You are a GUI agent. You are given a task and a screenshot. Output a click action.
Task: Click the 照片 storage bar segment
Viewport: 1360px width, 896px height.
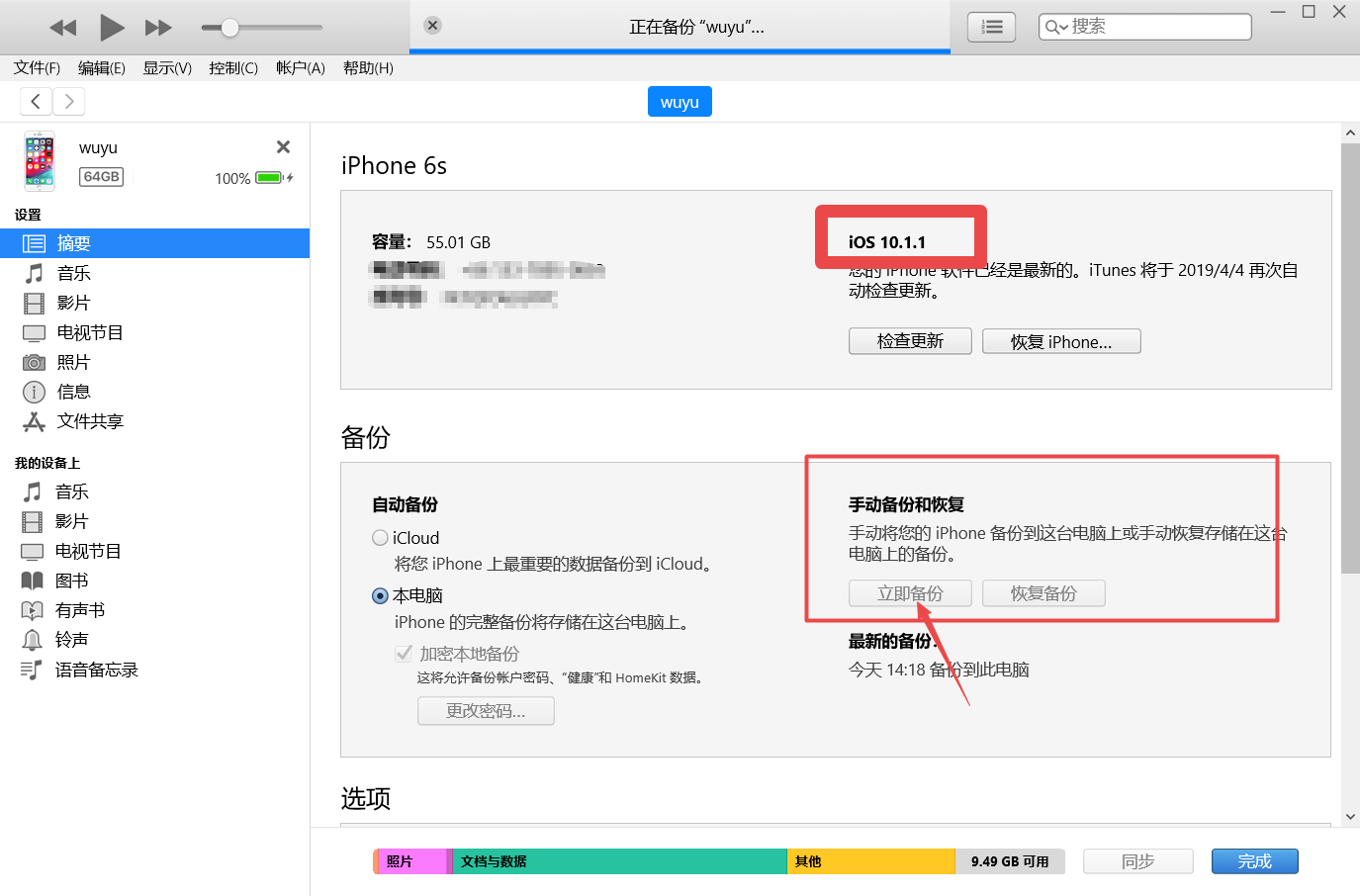[x=412, y=861]
